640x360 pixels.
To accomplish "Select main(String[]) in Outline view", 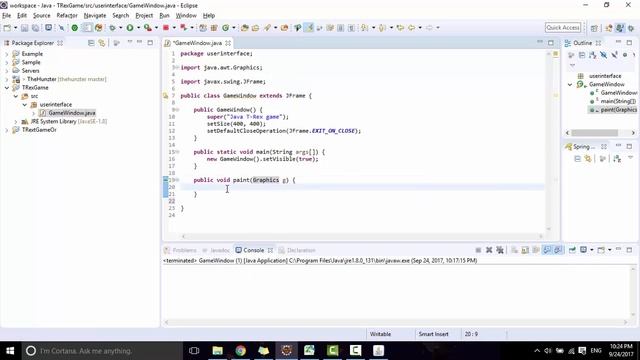I will (618, 101).
